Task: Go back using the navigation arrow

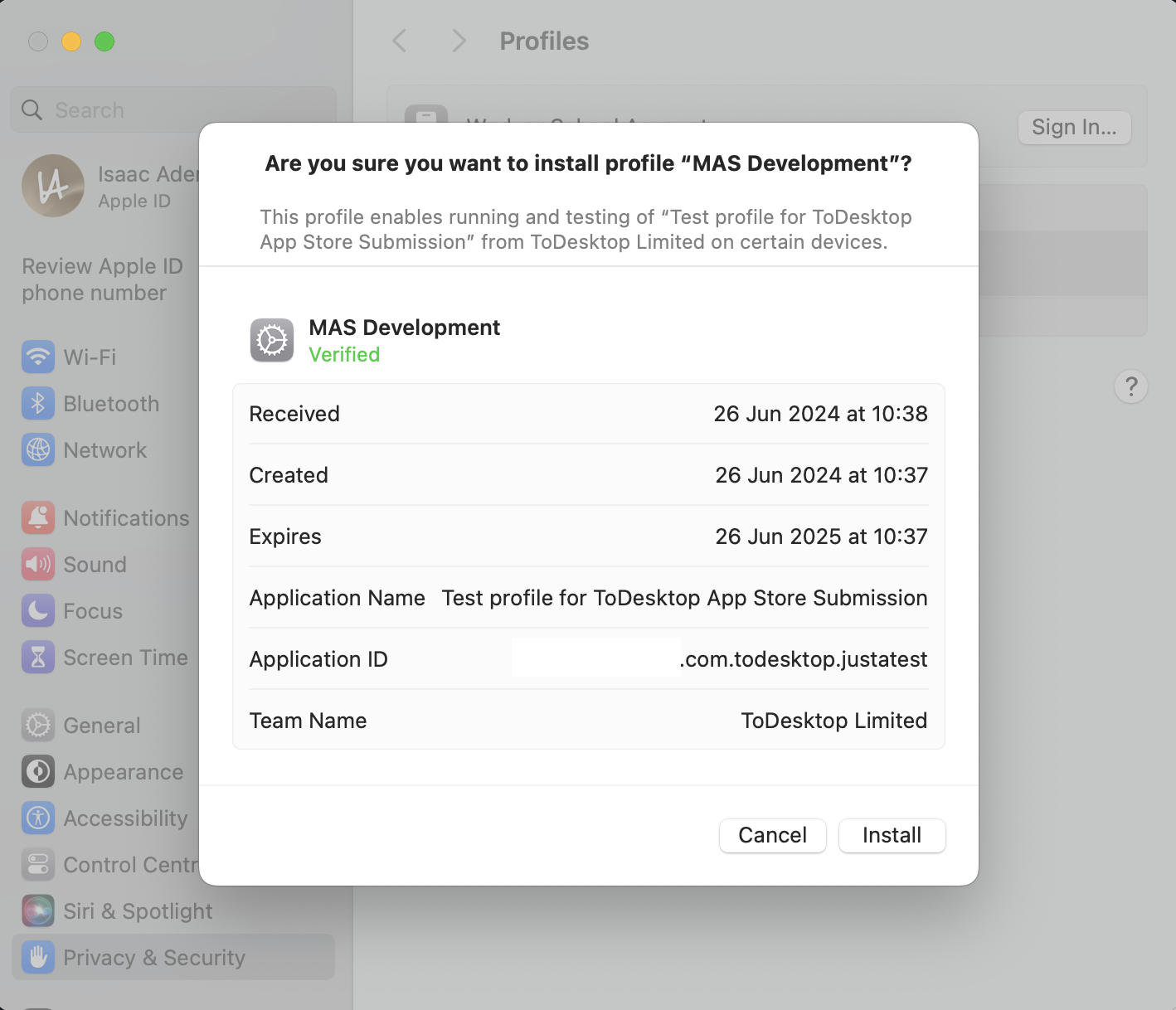Action: pos(399,41)
